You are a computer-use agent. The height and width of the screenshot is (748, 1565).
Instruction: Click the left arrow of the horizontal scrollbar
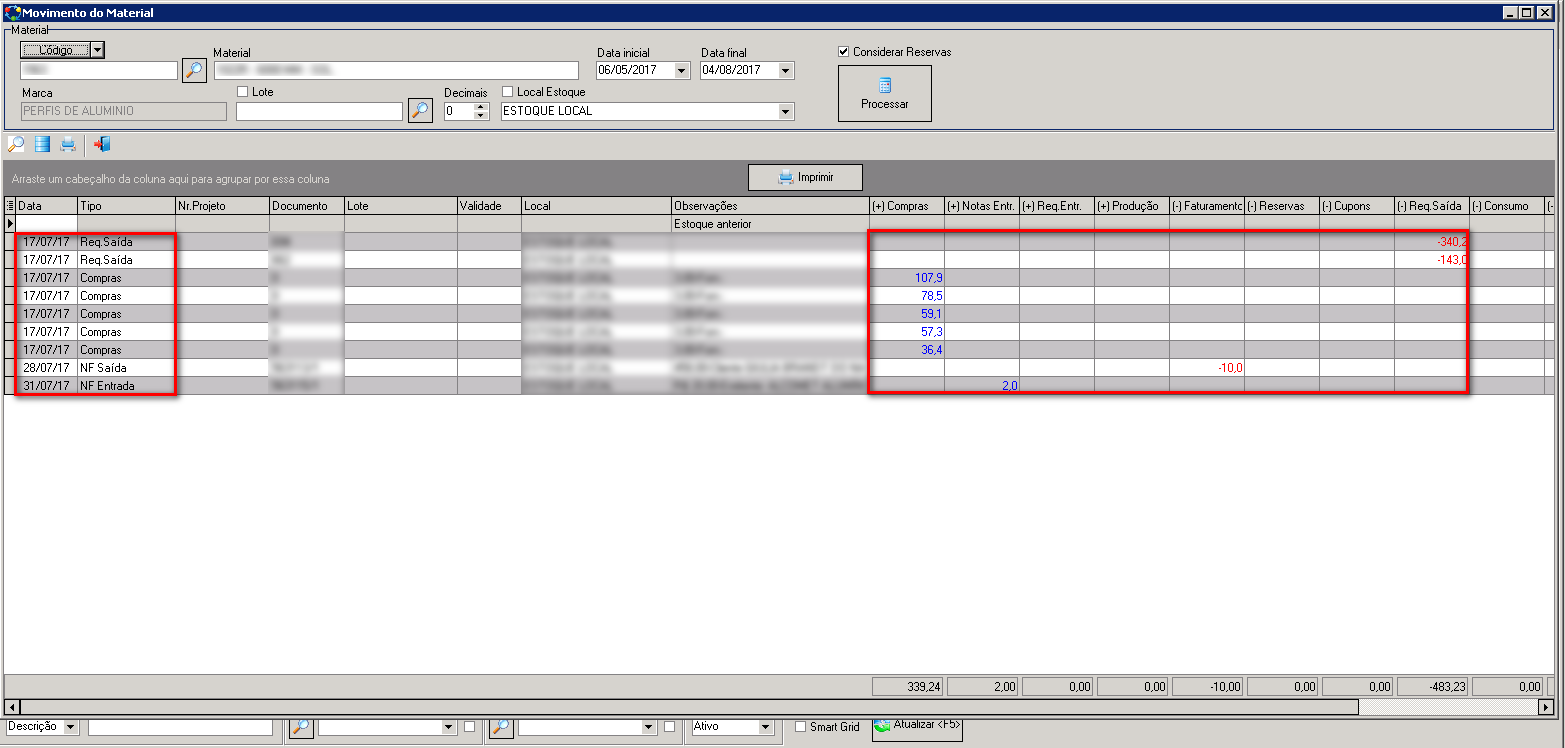(x=13, y=707)
